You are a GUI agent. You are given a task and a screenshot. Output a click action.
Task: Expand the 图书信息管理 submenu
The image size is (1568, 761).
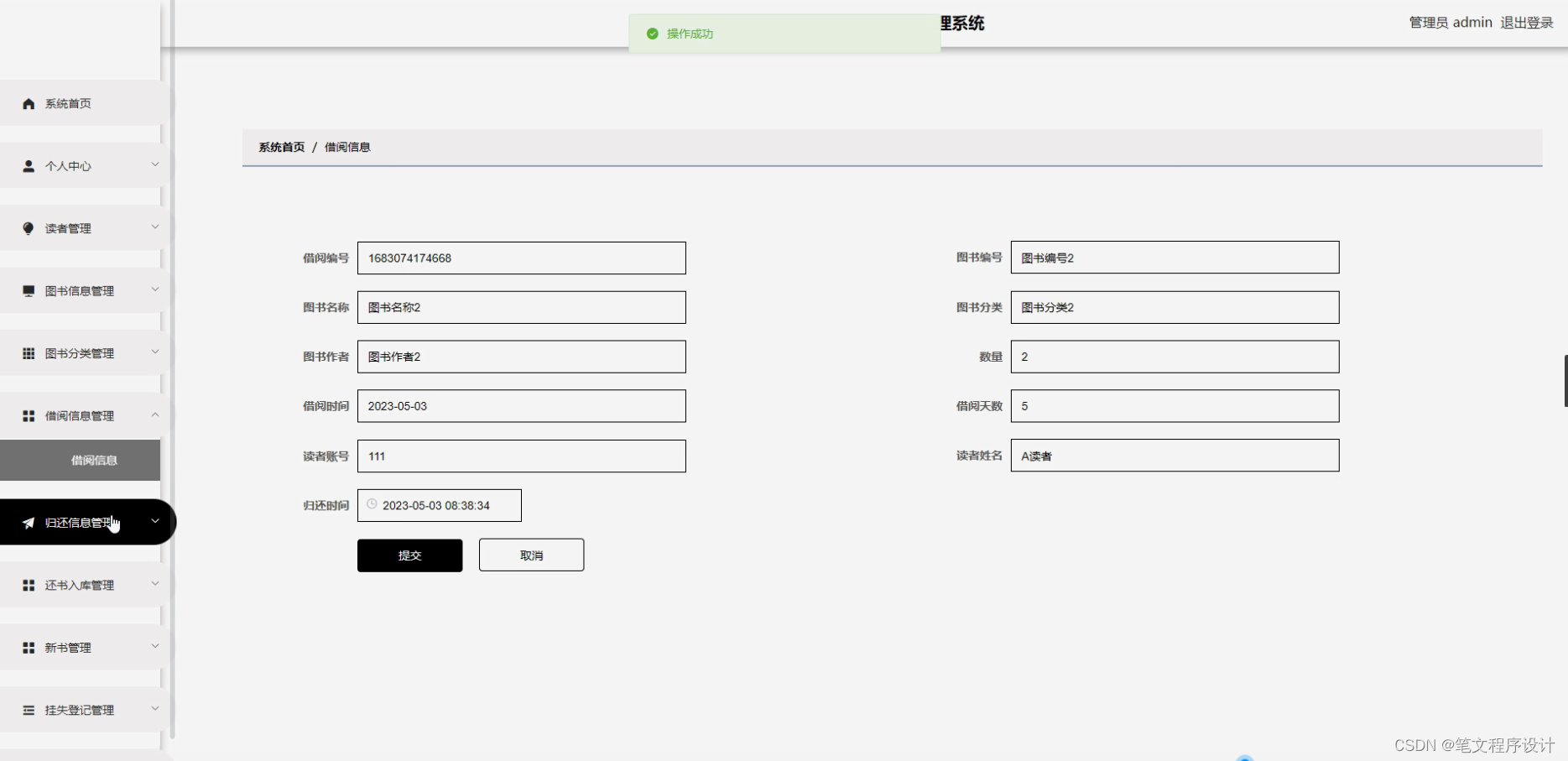coord(80,290)
